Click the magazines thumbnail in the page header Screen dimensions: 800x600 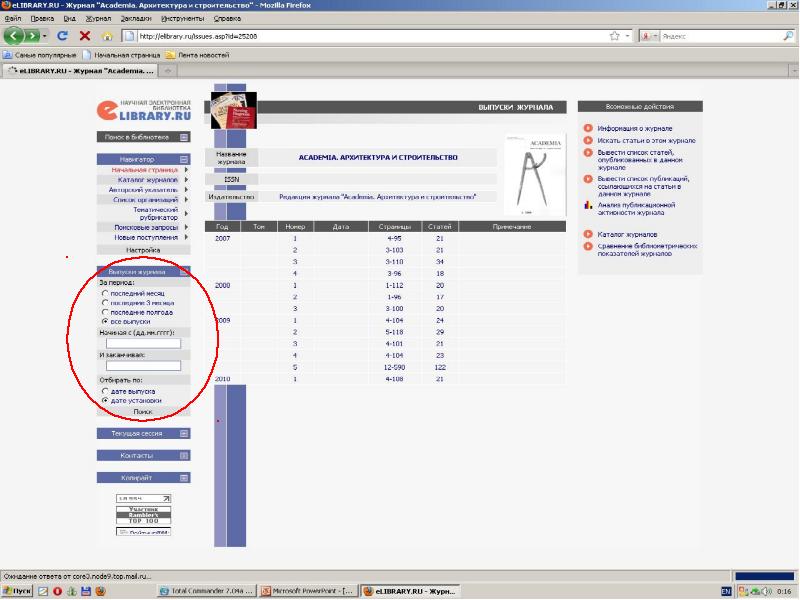click(234, 110)
